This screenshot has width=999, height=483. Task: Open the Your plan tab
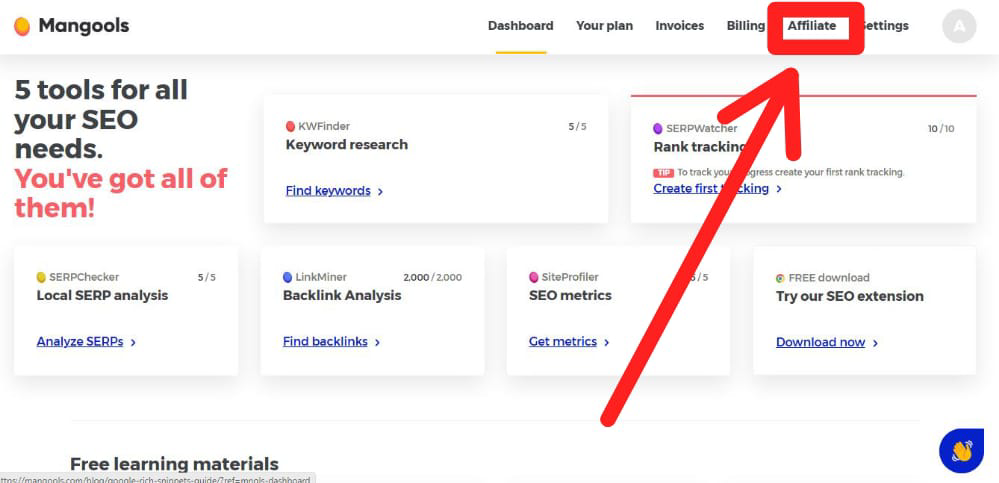(605, 26)
